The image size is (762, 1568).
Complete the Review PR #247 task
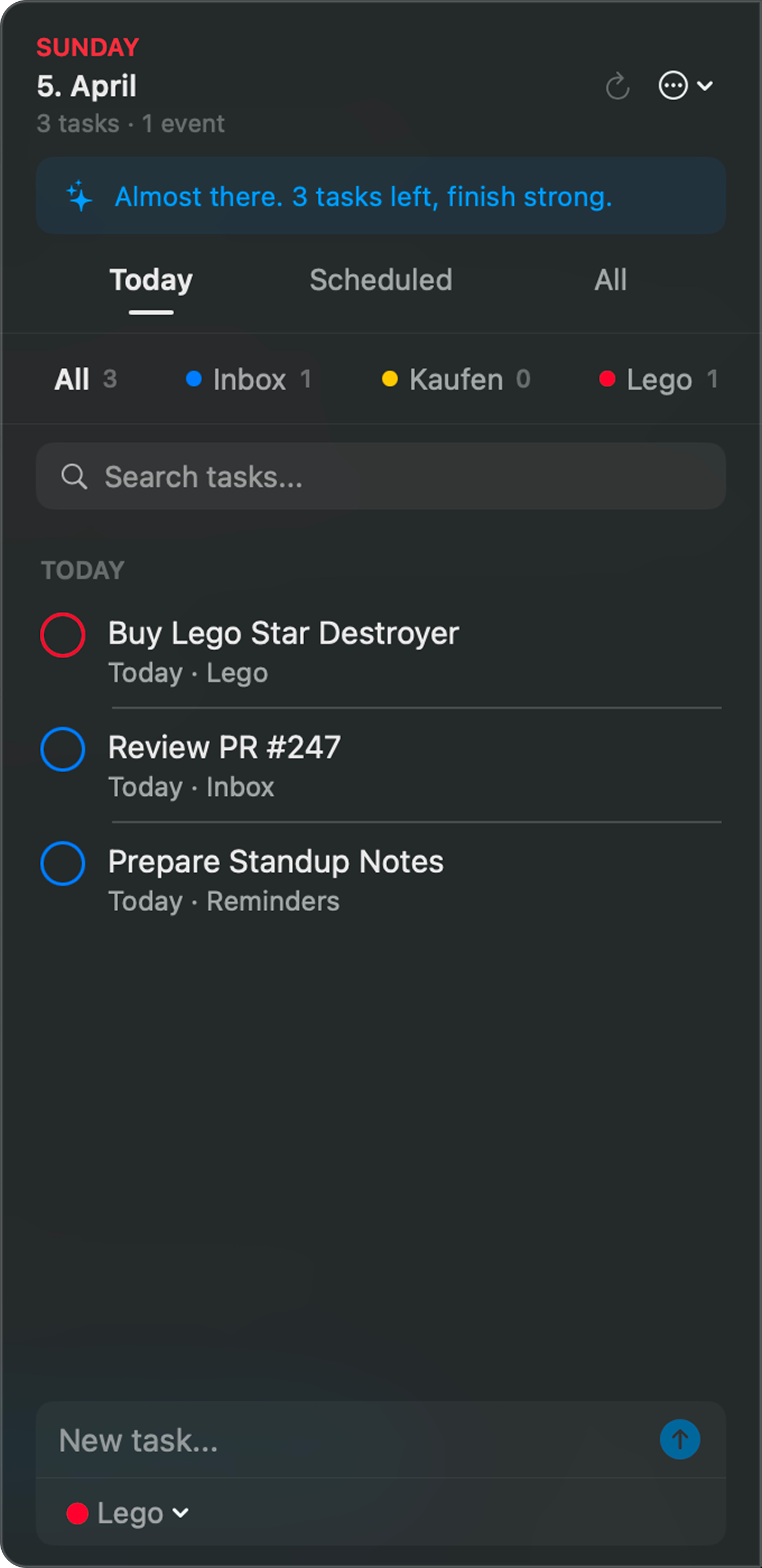tap(63, 749)
